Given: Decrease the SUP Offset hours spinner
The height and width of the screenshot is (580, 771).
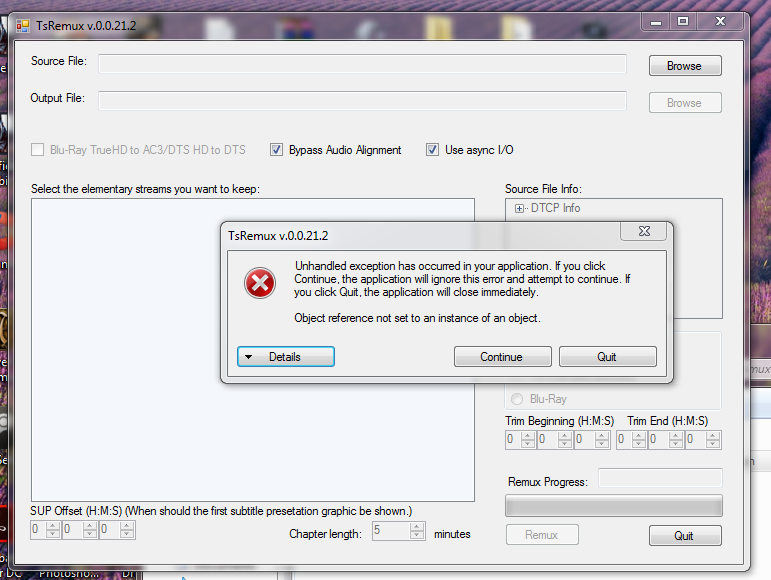Looking at the screenshot, I should pos(53,534).
